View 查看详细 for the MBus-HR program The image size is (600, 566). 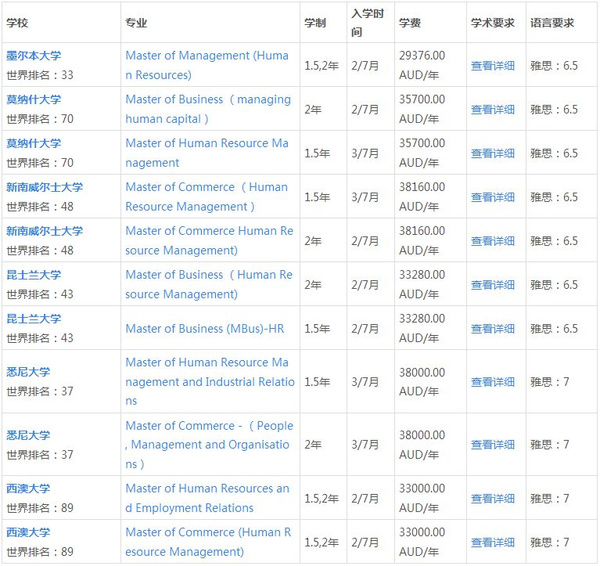point(492,329)
